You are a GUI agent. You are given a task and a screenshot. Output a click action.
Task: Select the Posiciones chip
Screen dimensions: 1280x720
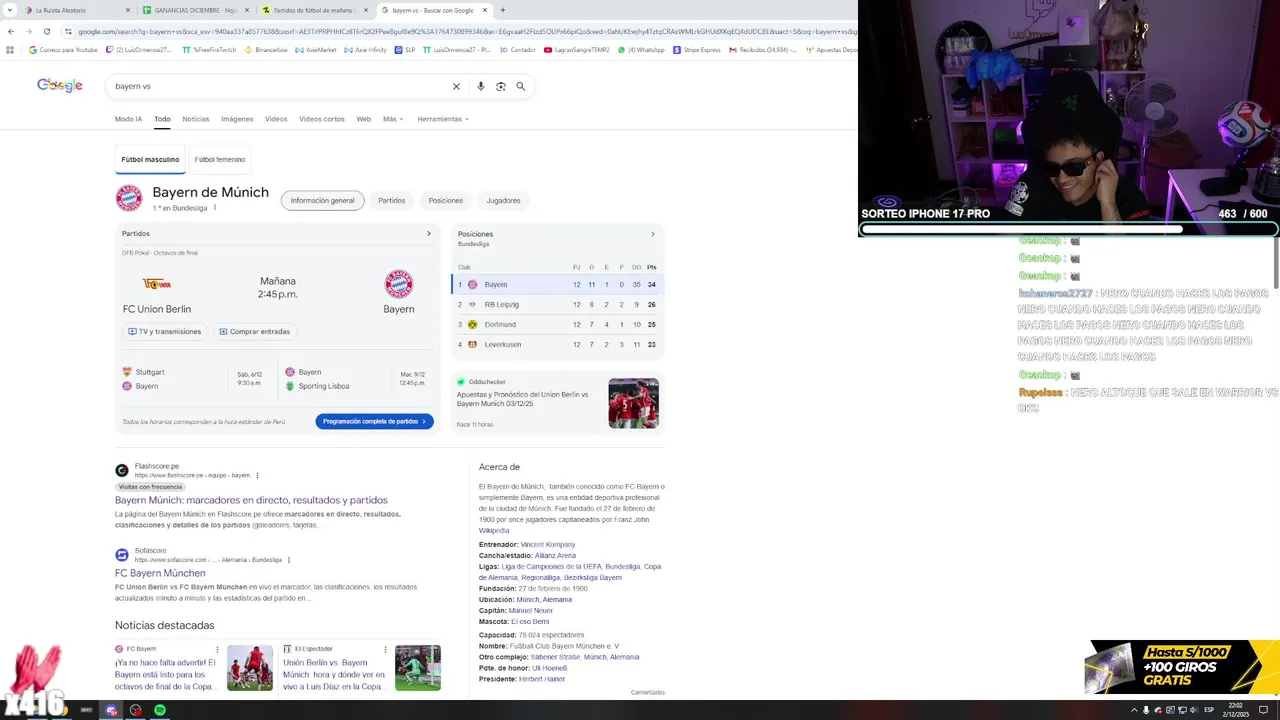[x=446, y=200]
